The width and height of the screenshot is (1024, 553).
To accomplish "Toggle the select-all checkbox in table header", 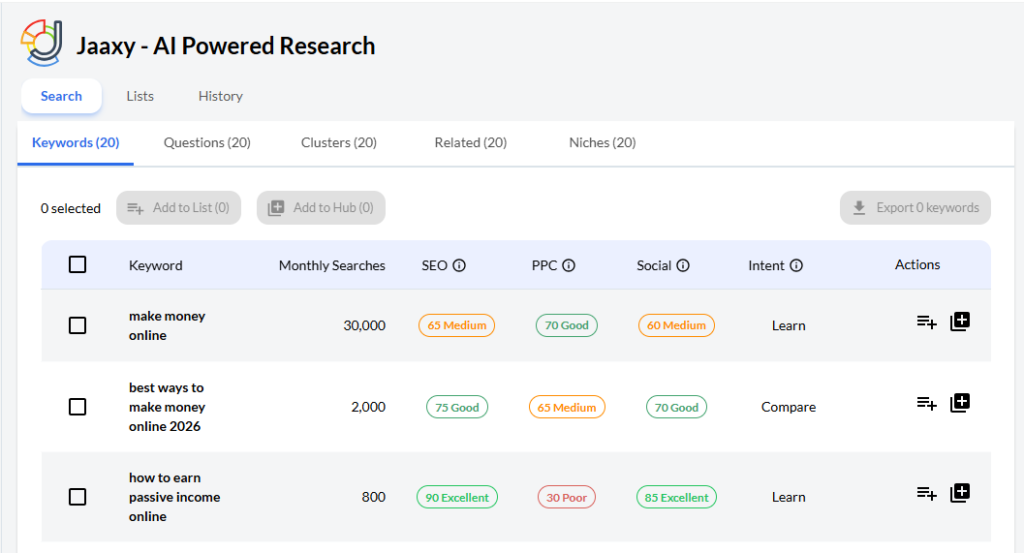I will click(78, 264).
